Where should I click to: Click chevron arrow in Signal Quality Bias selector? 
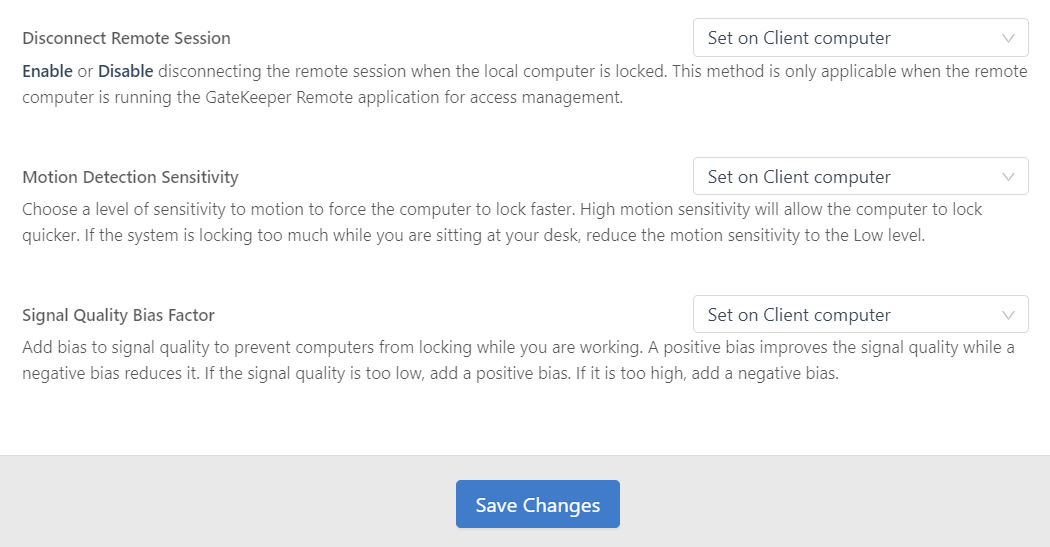(1008, 315)
